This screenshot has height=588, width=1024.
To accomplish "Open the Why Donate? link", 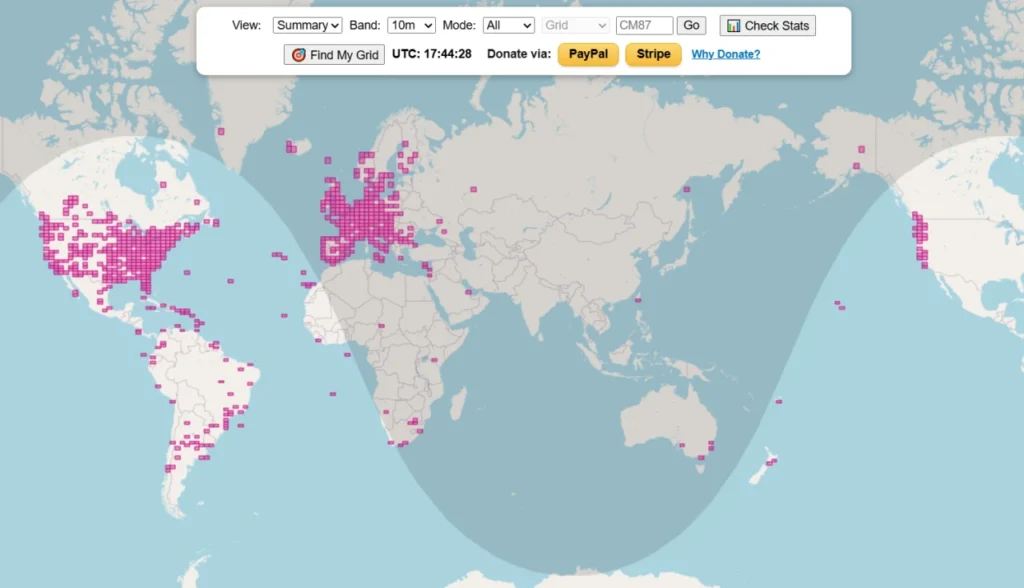I will click(x=725, y=54).
